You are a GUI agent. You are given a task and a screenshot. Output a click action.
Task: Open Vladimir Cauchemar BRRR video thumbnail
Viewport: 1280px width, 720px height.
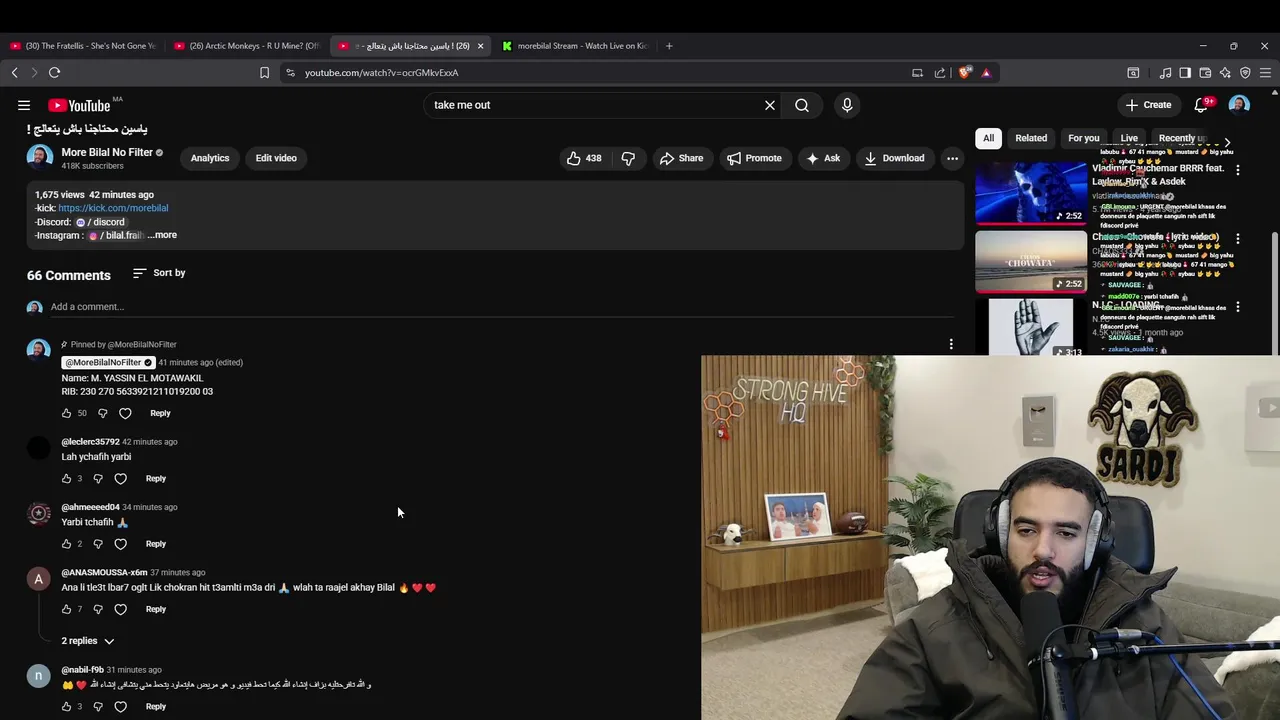(x=1031, y=192)
